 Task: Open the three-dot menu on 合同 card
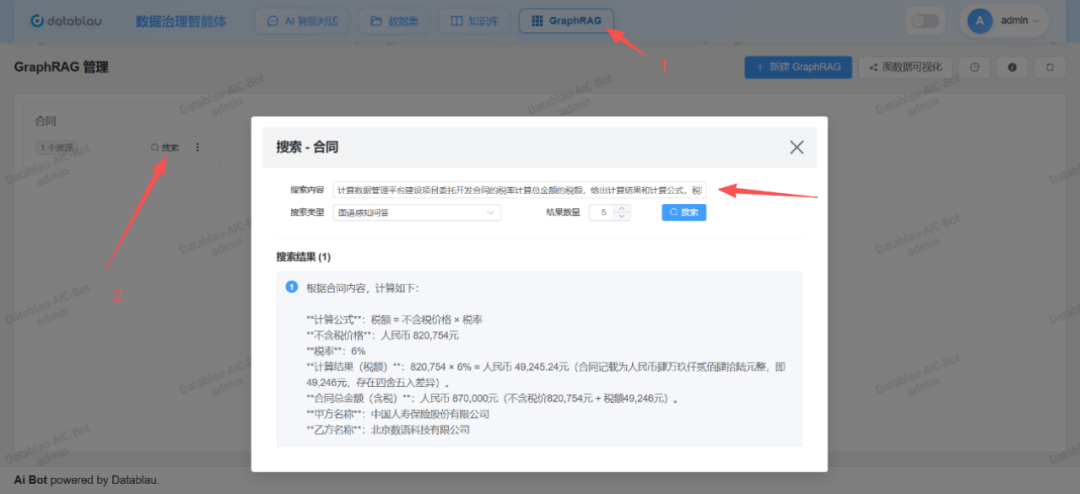point(197,147)
